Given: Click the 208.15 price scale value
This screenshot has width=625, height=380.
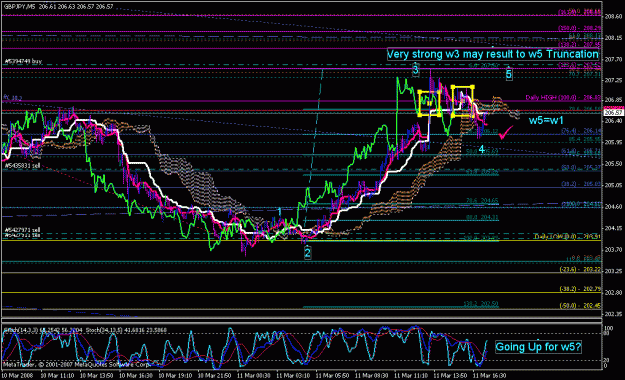Looking at the screenshot, I should (x=613, y=38).
